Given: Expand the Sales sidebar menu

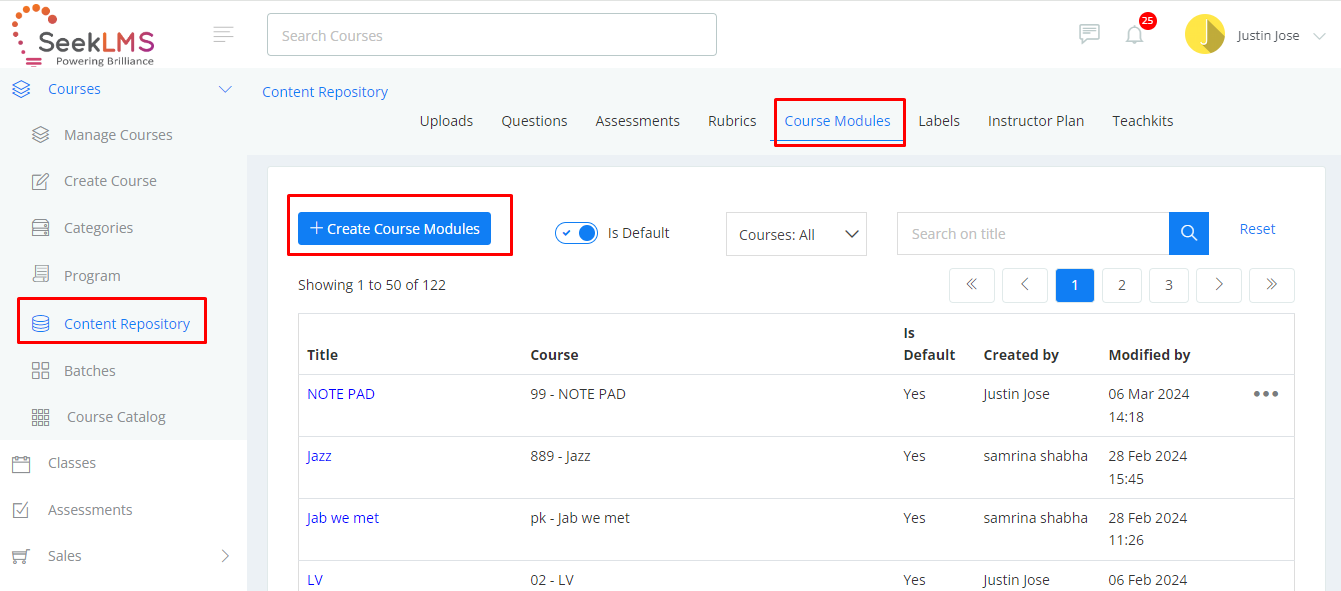Looking at the screenshot, I should tap(225, 556).
